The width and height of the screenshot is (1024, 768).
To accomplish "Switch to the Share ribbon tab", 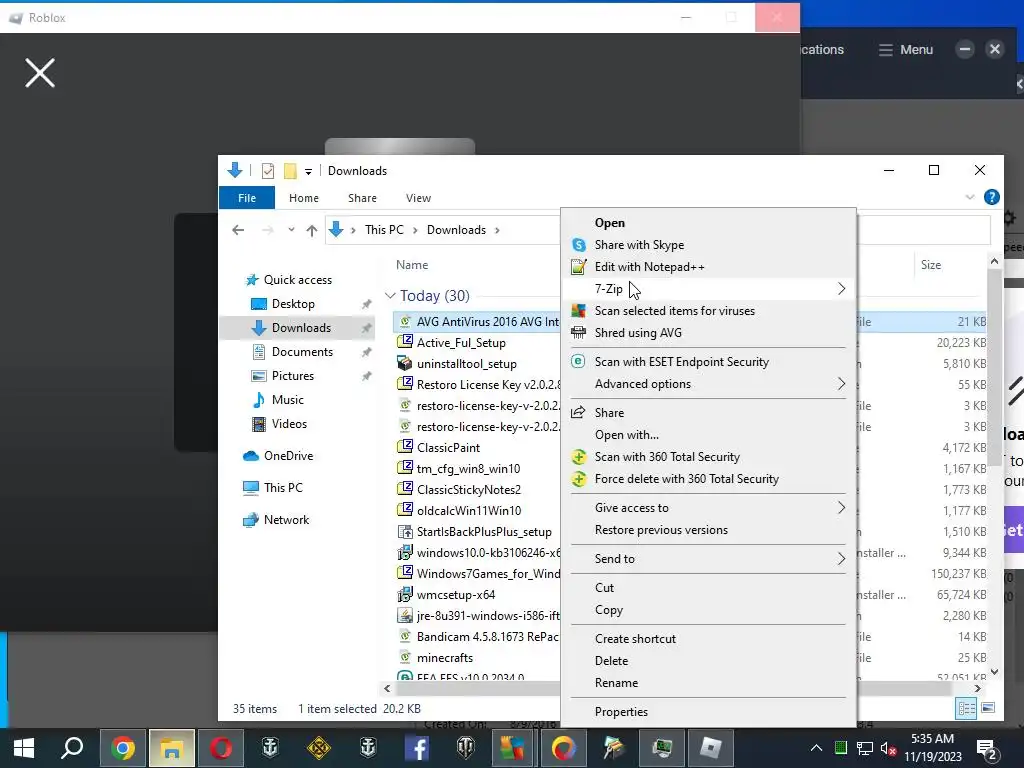I will pos(362,198).
